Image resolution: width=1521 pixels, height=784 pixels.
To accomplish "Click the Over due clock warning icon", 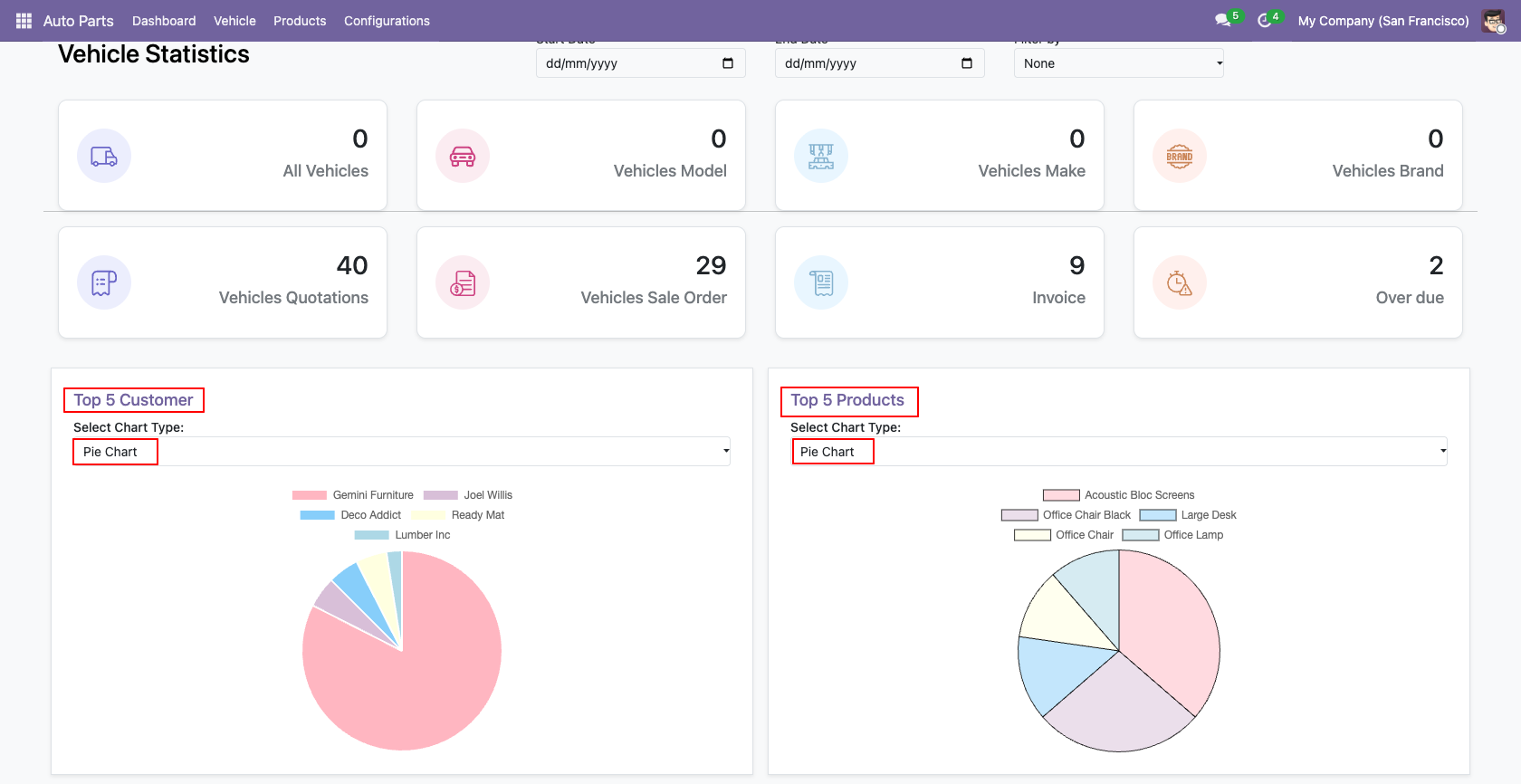I will tap(1180, 282).
